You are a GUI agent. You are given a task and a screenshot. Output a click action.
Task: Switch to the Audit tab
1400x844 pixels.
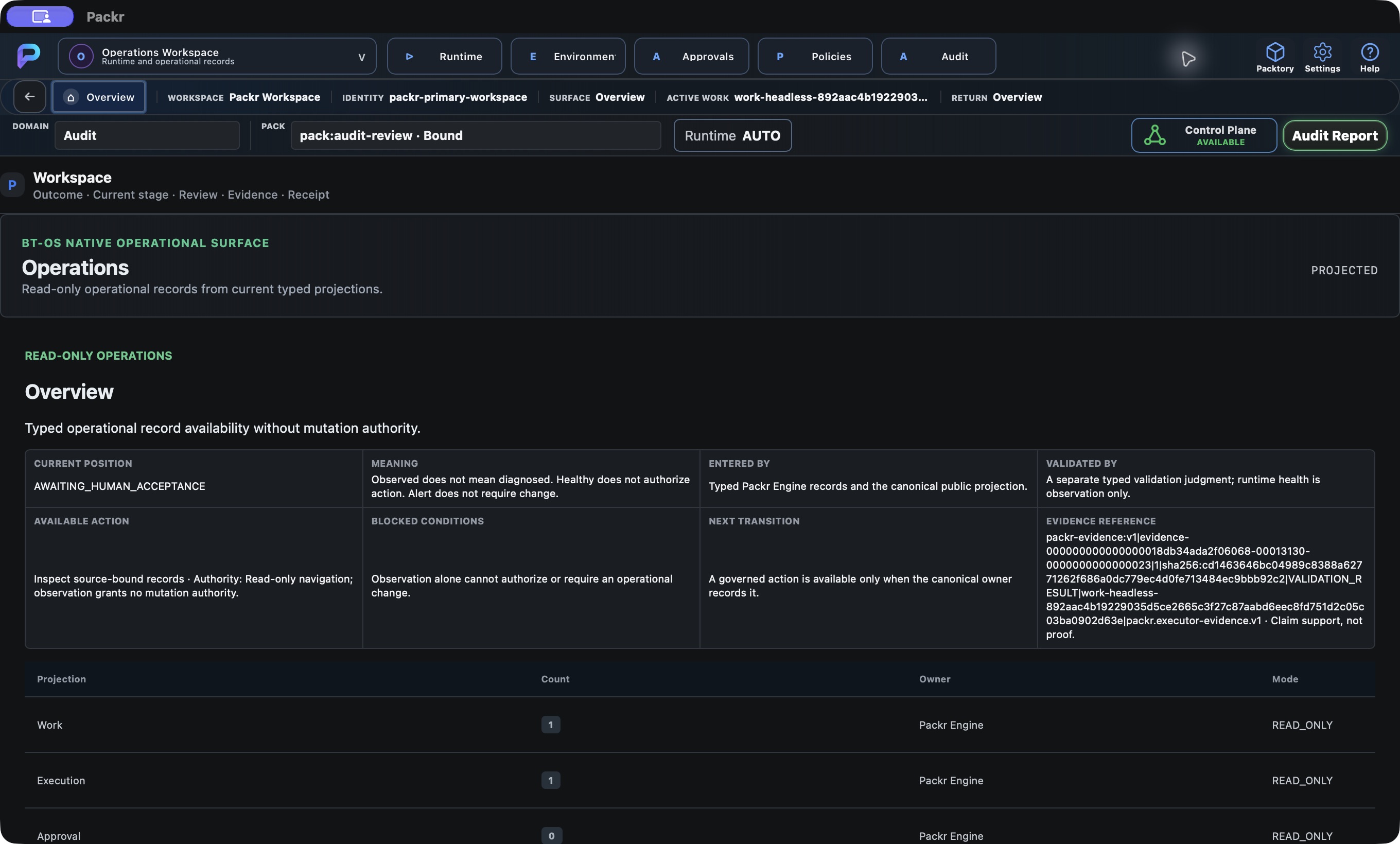click(938, 56)
